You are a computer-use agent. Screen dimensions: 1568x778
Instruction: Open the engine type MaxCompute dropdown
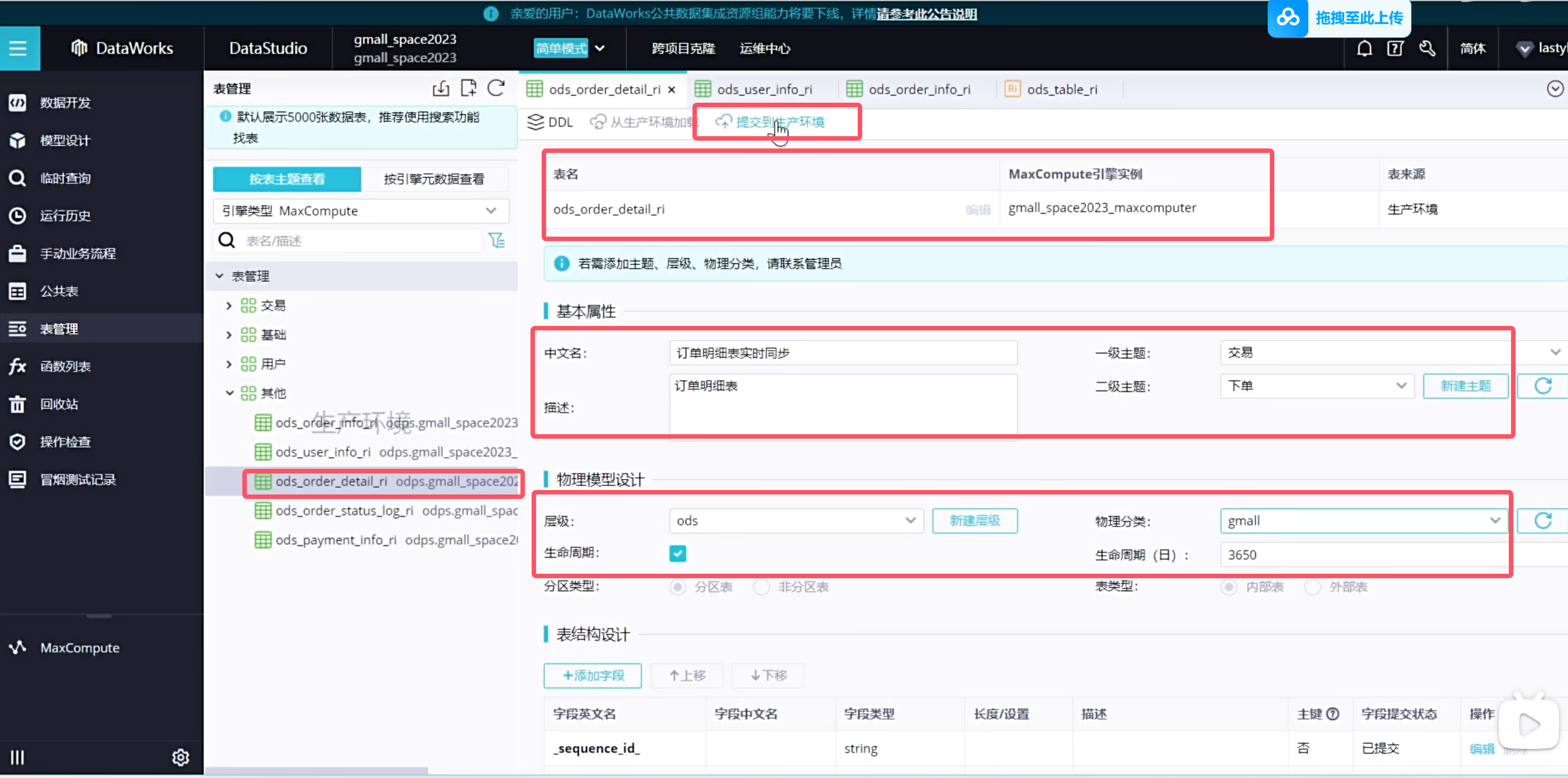click(360, 211)
